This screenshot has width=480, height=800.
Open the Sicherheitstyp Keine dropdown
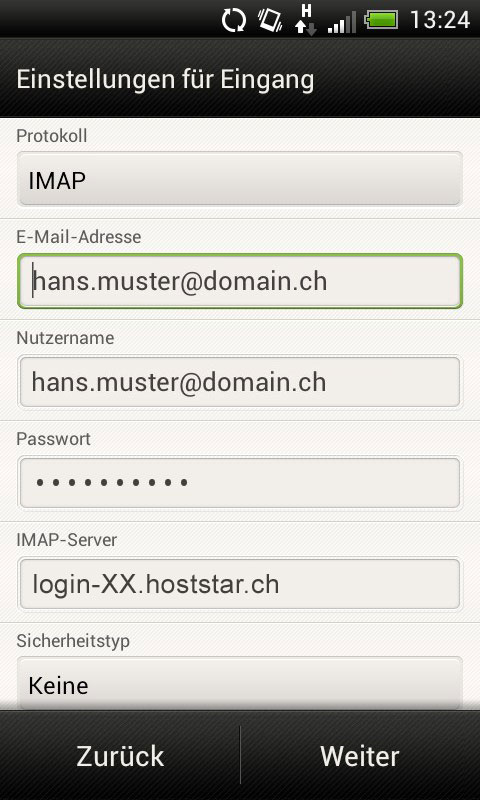pos(240,683)
